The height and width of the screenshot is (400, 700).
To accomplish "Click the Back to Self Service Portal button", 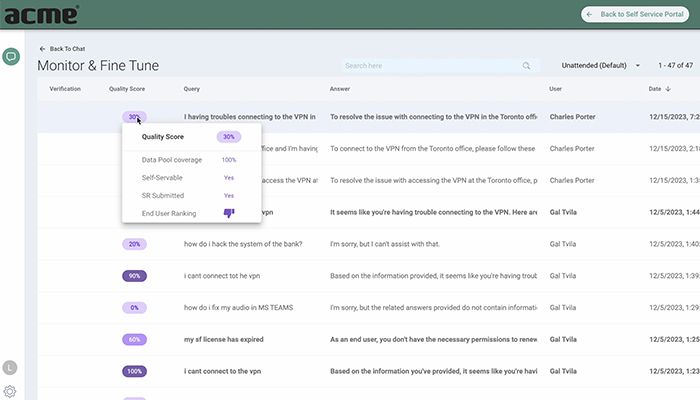I will pos(635,14).
